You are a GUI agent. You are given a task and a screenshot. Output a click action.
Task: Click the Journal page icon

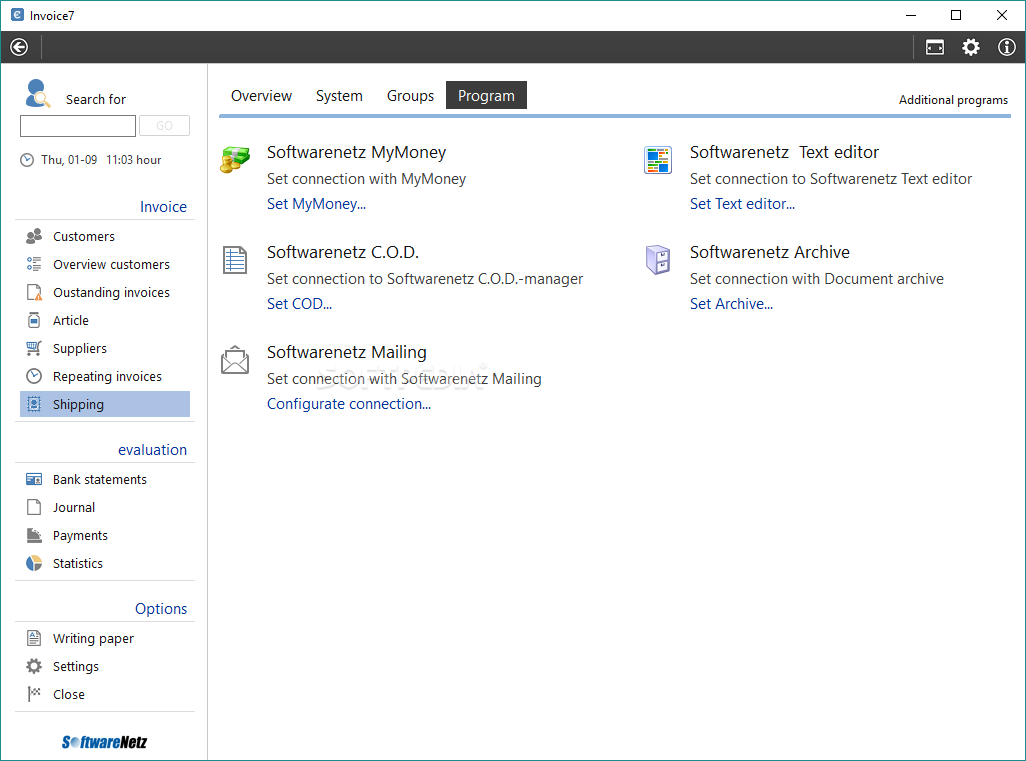(x=34, y=507)
